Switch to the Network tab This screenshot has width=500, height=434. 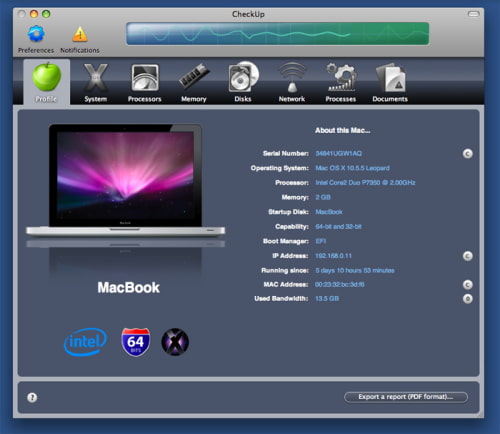(x=292, y=83)
